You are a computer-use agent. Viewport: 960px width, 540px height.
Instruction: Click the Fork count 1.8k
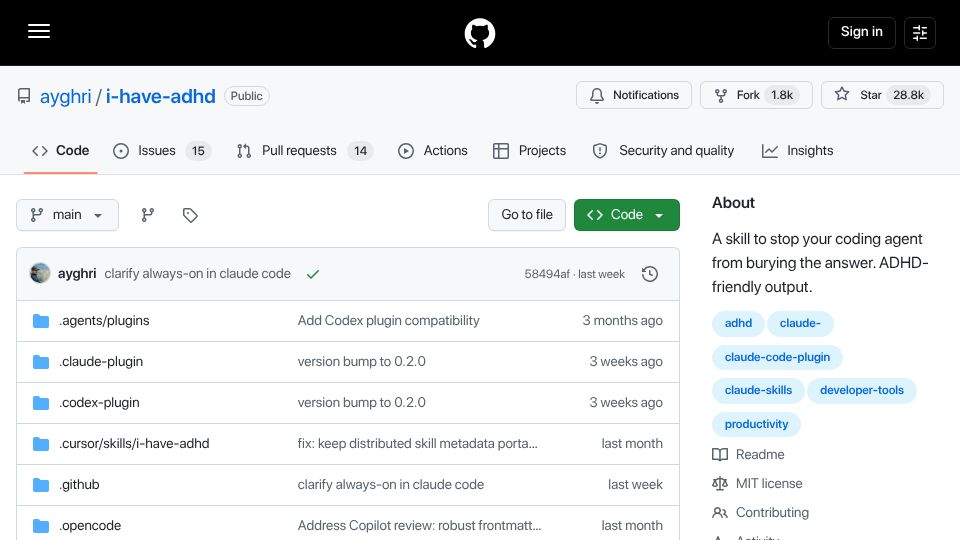point(782,96)
